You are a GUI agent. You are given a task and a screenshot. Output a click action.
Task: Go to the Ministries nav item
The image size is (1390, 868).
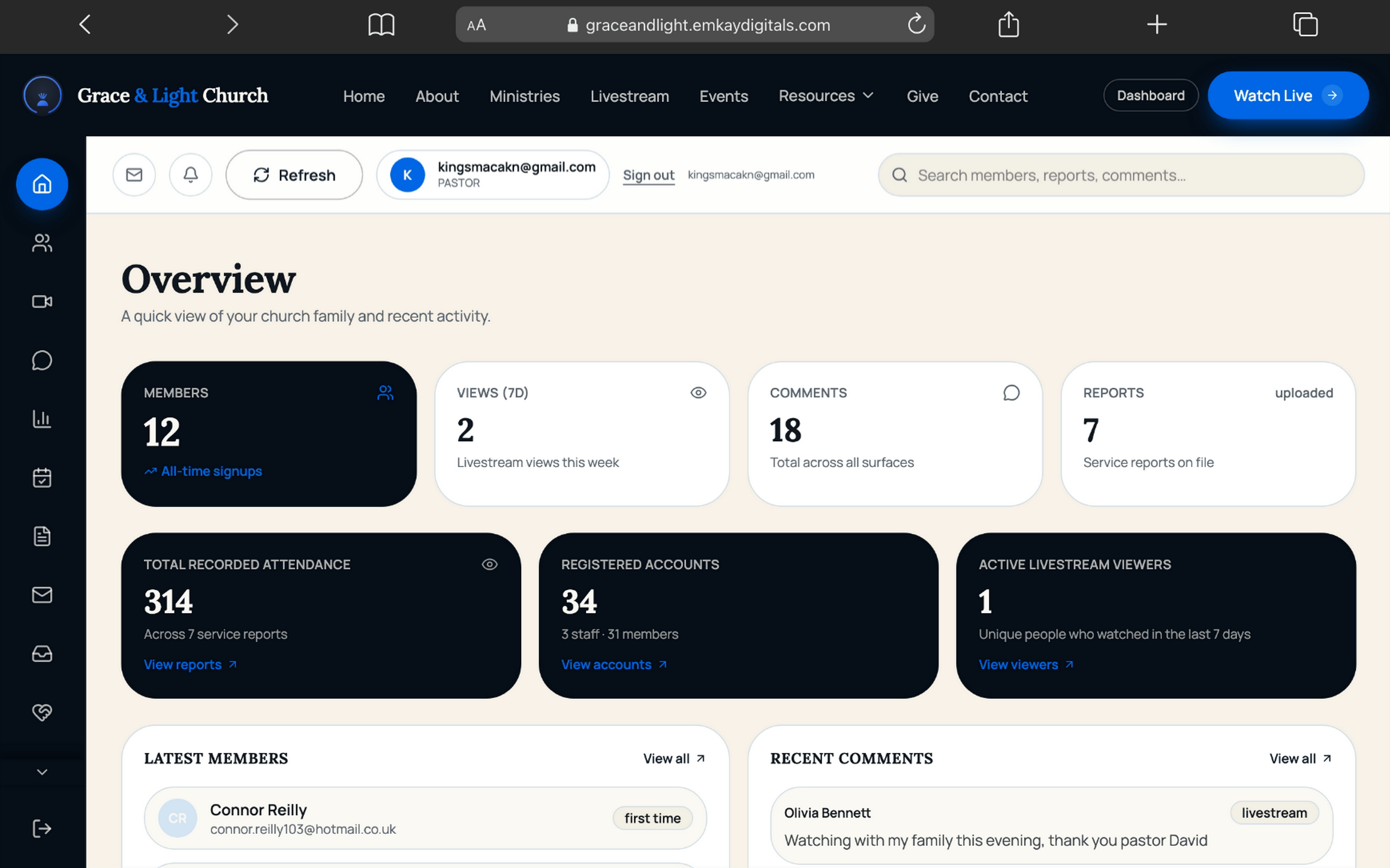(x=525, y=96)
